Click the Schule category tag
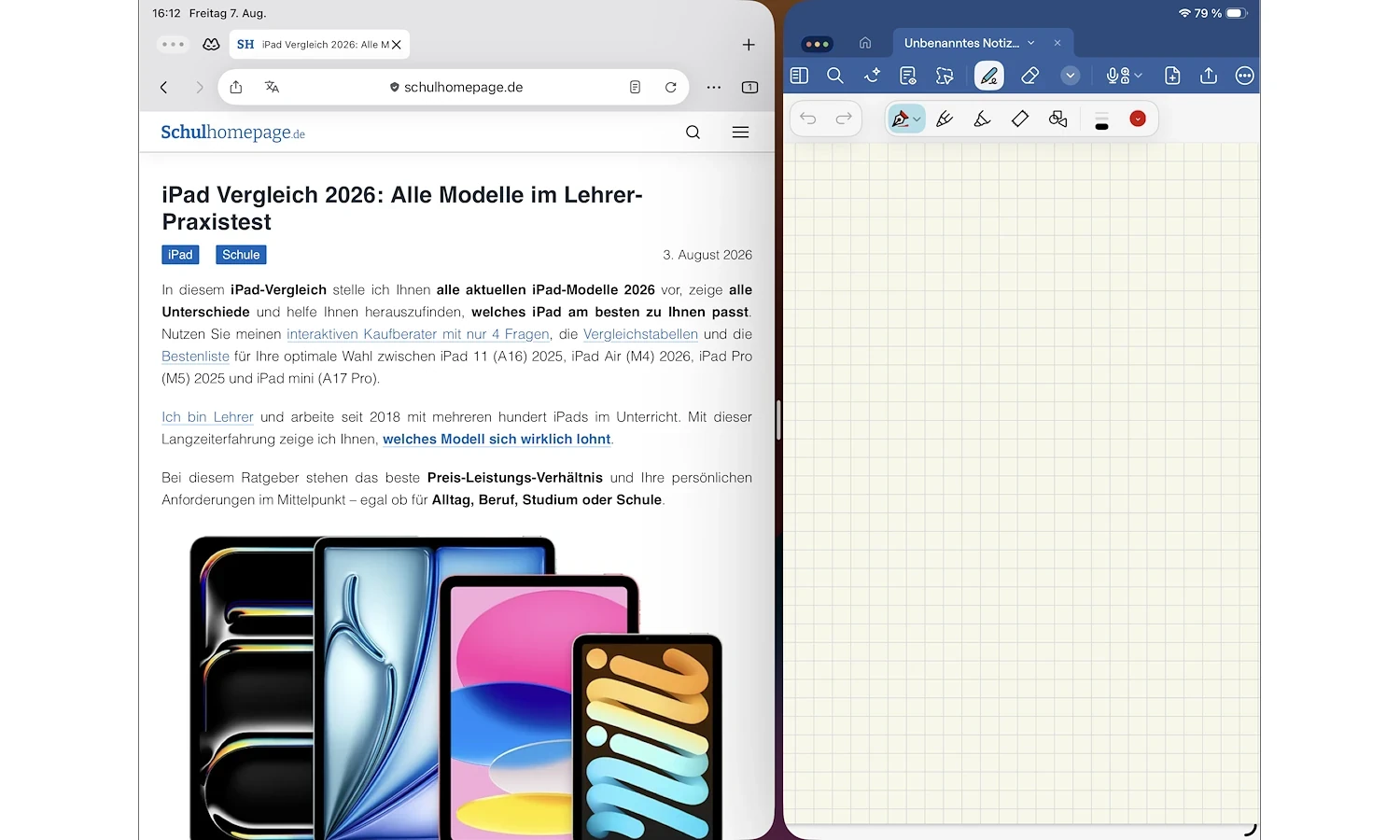The width and height of the screenshot is (1400, 840). point(241,255)
